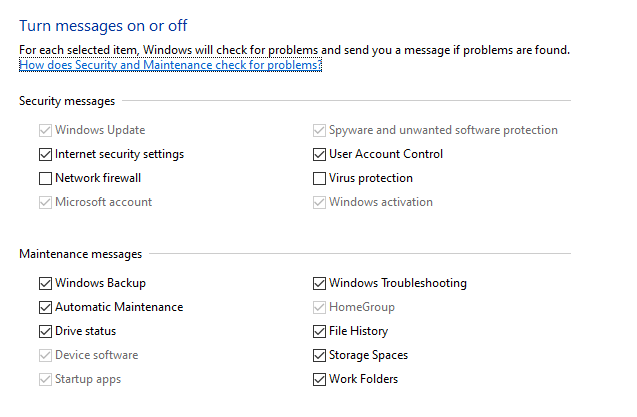The width and height of the screenshot is (637, 417).
Task: Click the 'For each selected item' description text
Action: [295, 50]
